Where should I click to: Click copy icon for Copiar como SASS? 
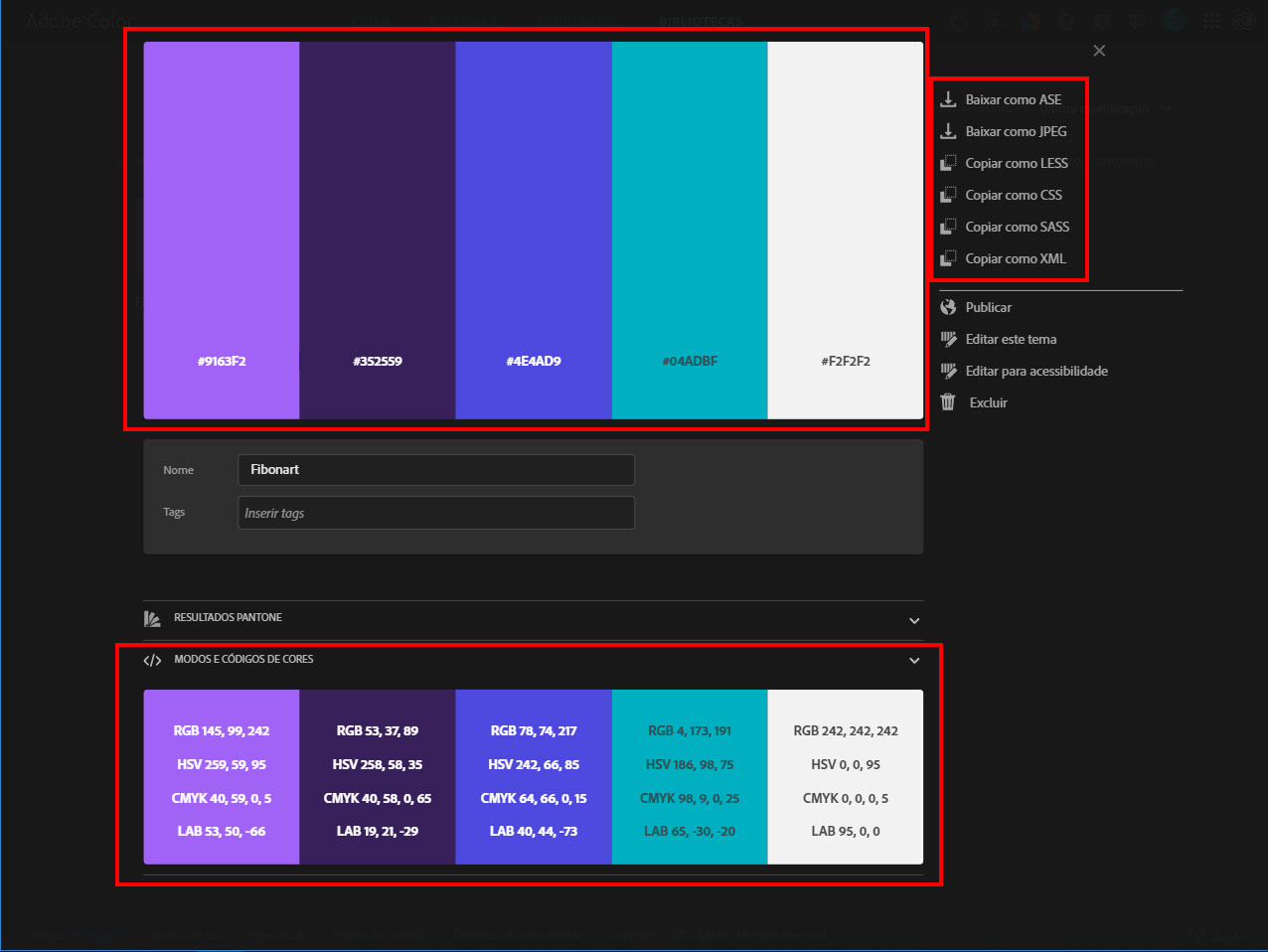pos(948,227)
